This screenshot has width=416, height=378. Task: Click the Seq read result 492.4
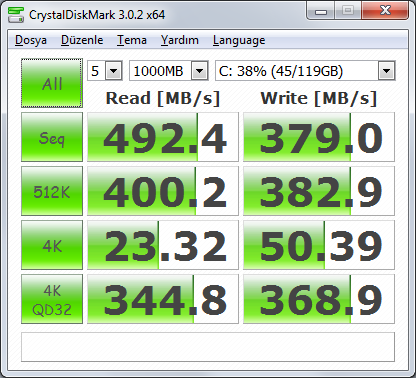[163, 137]
